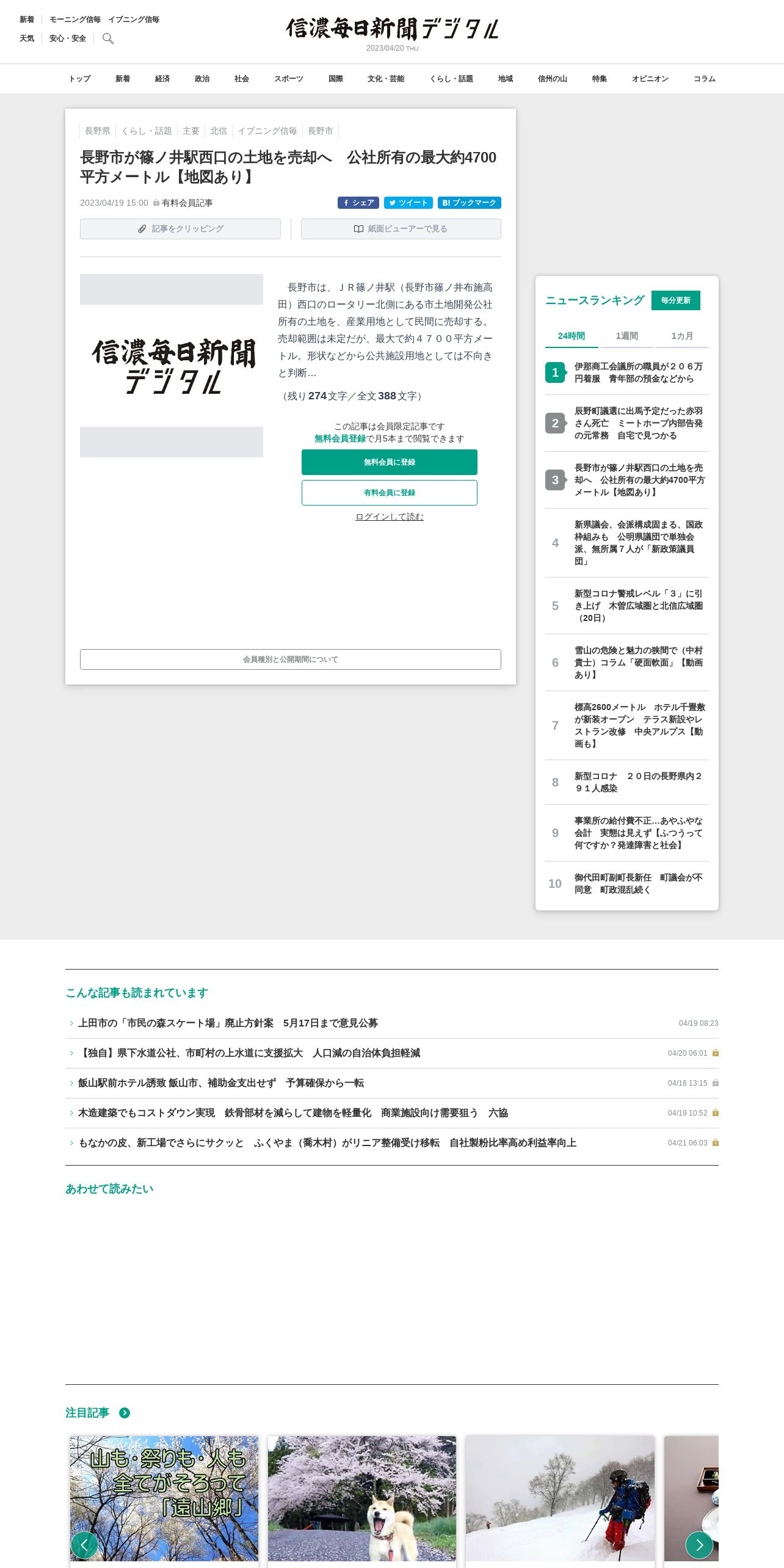Open 上田市の市民の森スケート場 article

pos(392,1023)
